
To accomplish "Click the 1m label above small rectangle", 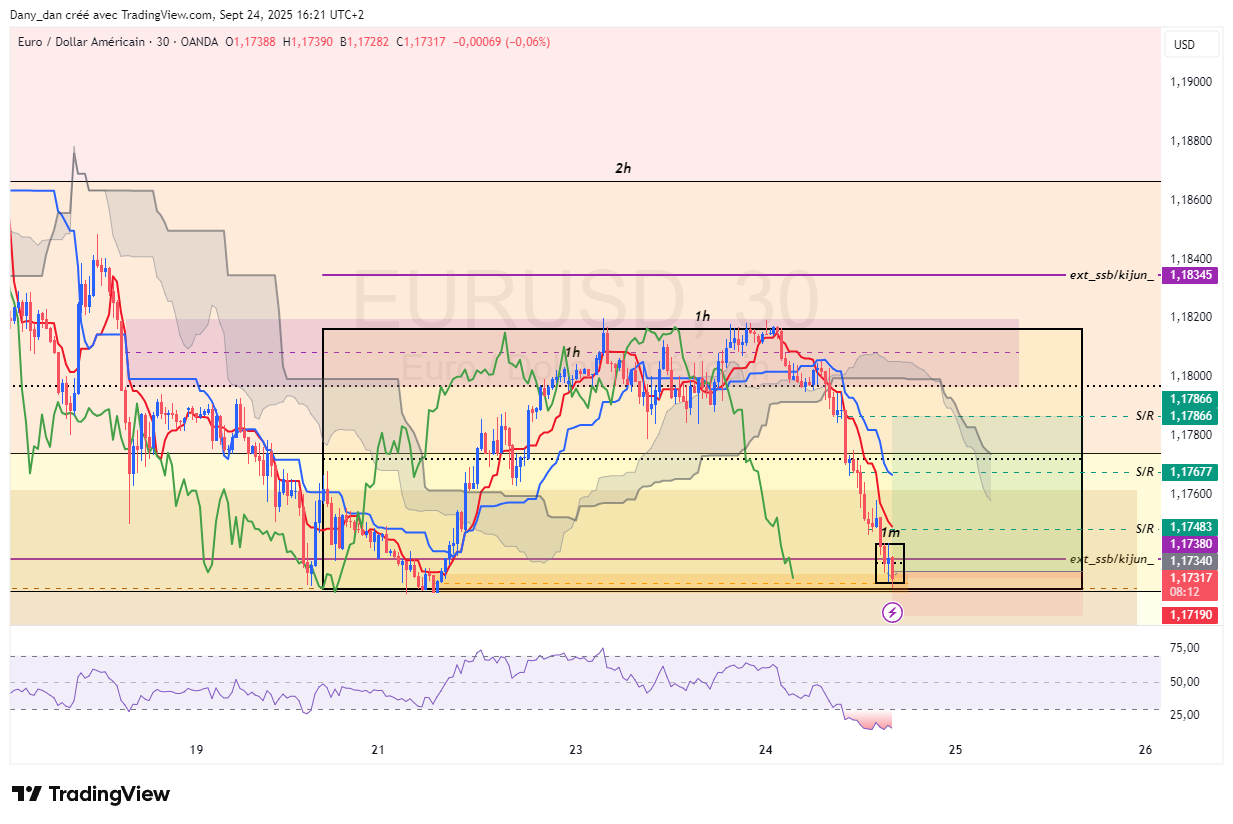I will pos(890,533).
